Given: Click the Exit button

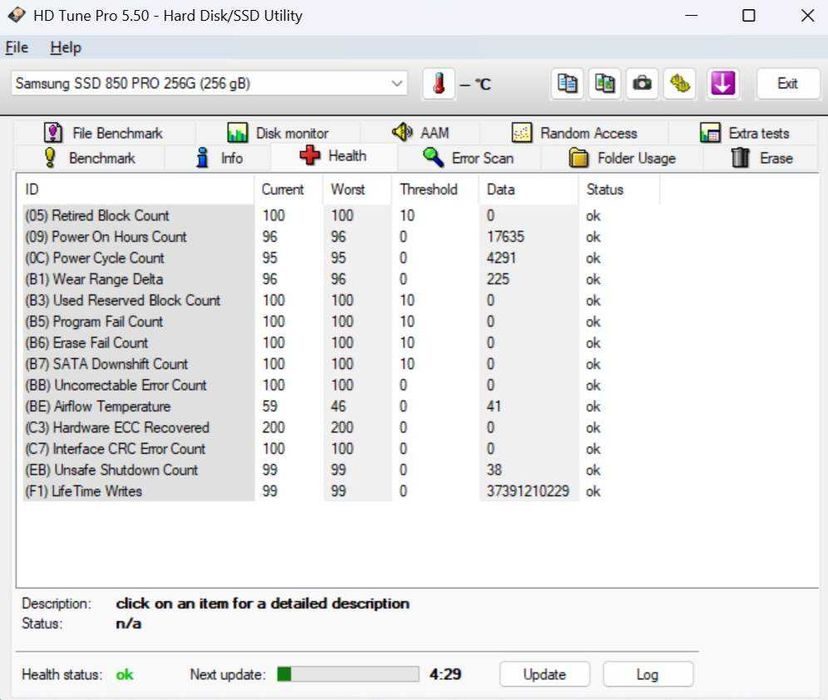Looking at the screenshot, I should click(x=787, y=83).
